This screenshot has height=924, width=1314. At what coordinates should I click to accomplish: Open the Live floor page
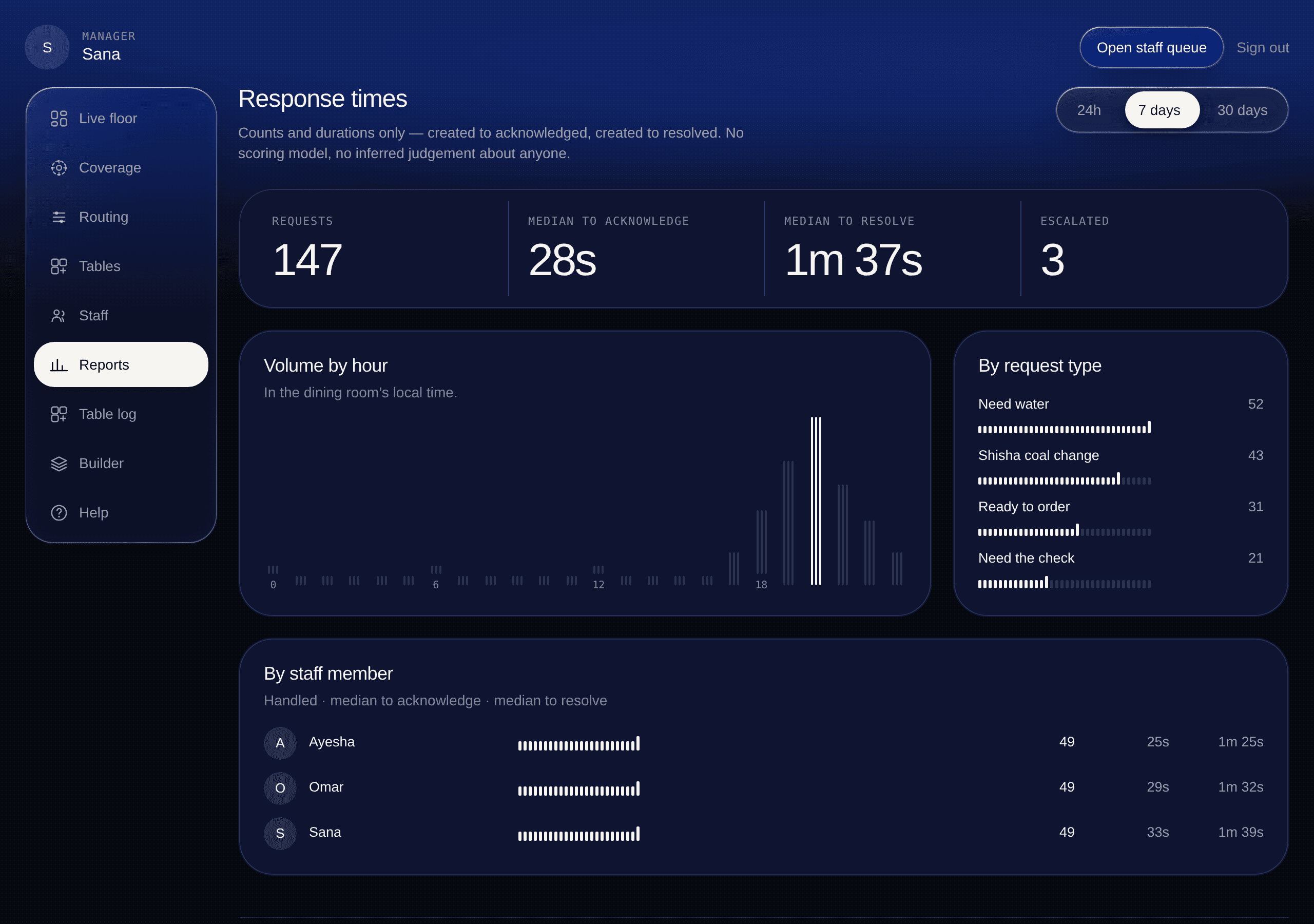coord(121,119)
